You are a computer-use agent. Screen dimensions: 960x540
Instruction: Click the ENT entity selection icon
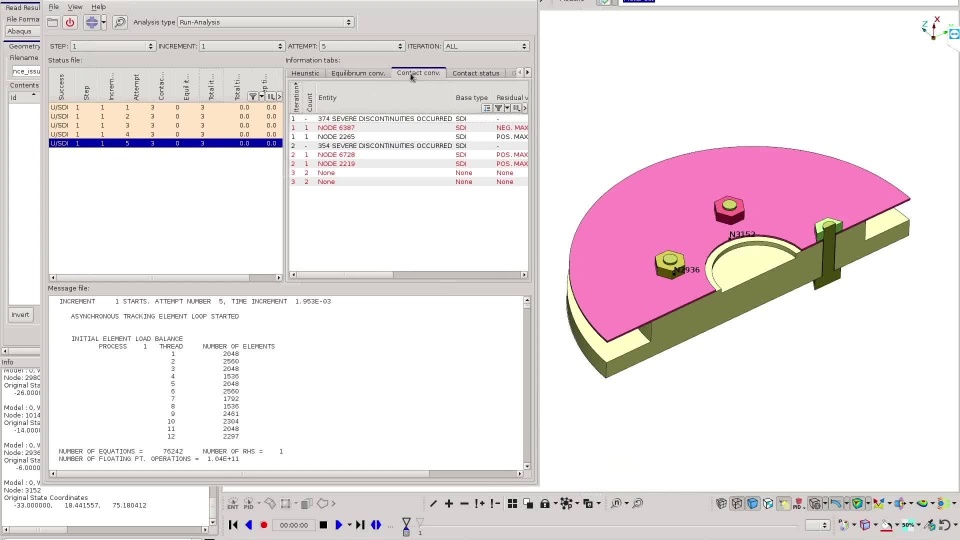(x=233, y=503)
